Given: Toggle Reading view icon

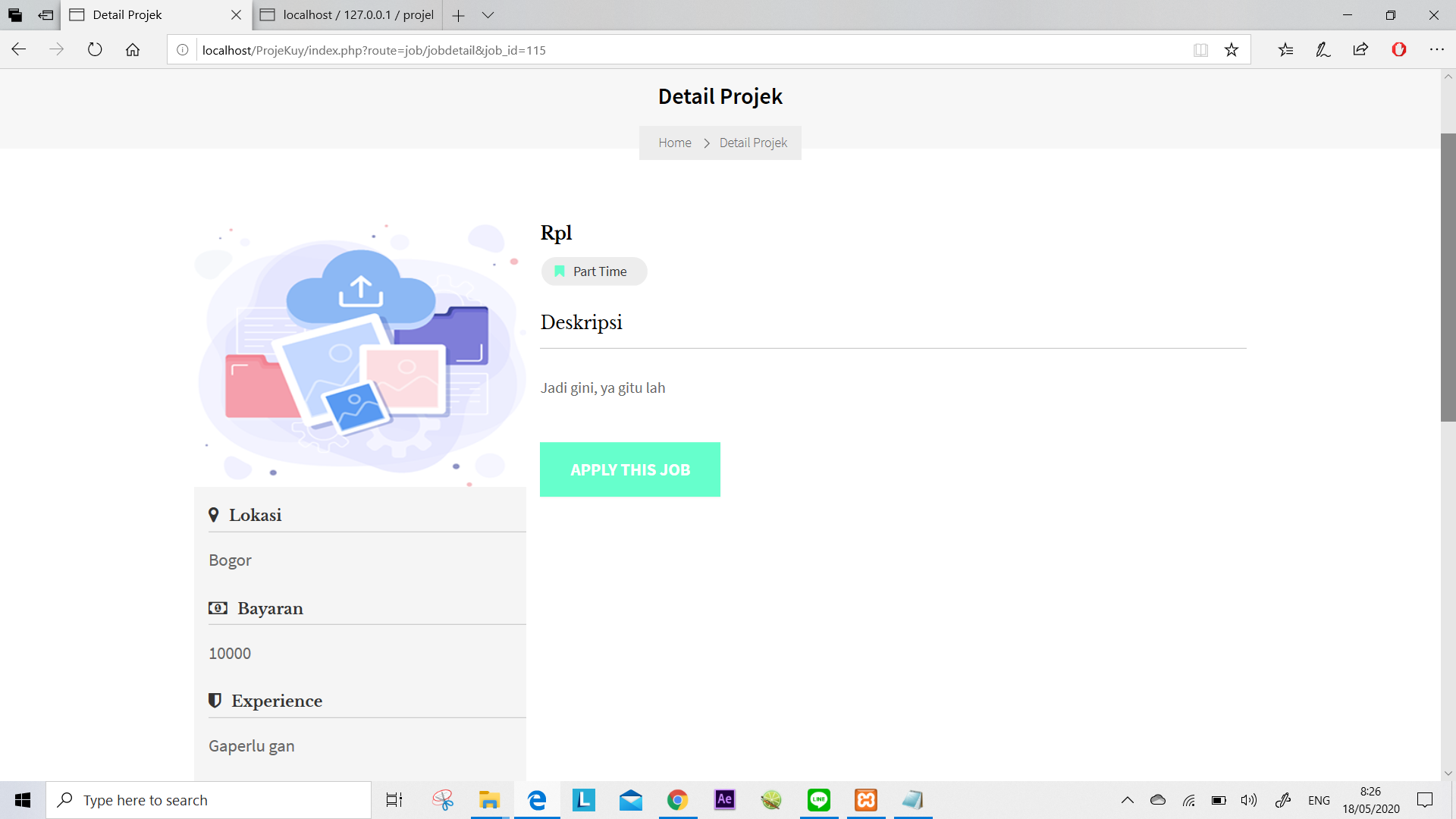Looking at the screenshot, I should click(x=1200, y=50).
